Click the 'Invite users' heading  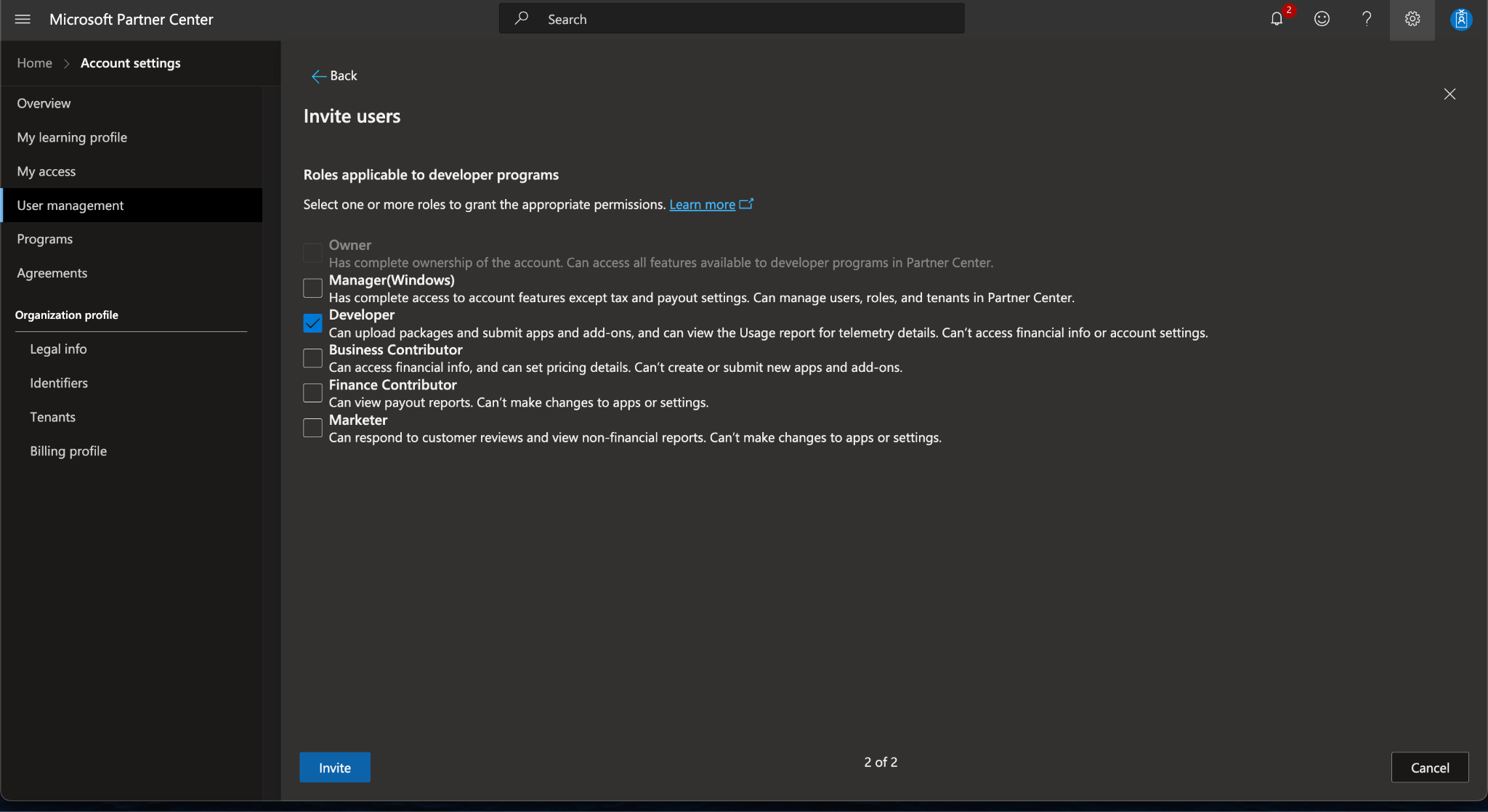pyautogui.click(x=352, y=116)
